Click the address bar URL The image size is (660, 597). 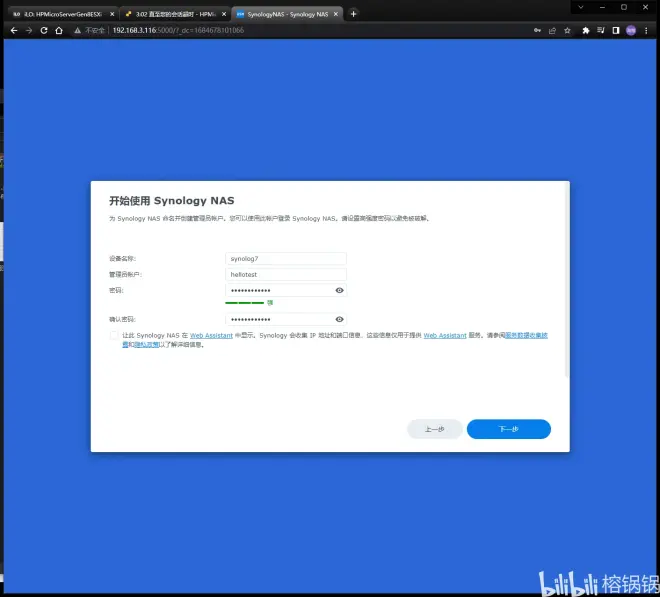(178, 30)
